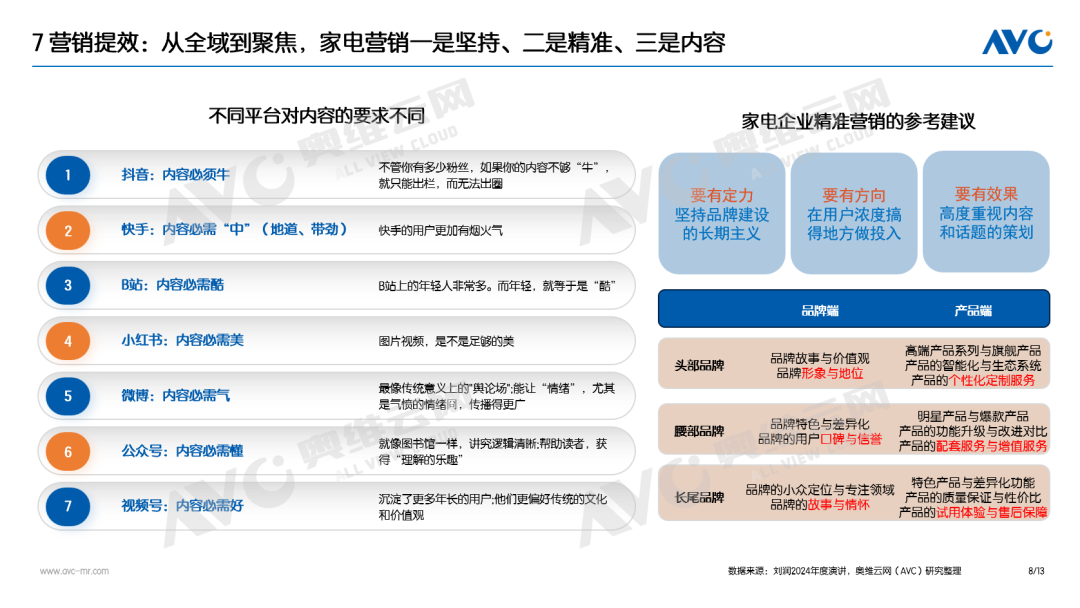Viewport: 1080px width, 608px height.
Task: Click the 8/13 page number indicator
Action: point(1036,571)
